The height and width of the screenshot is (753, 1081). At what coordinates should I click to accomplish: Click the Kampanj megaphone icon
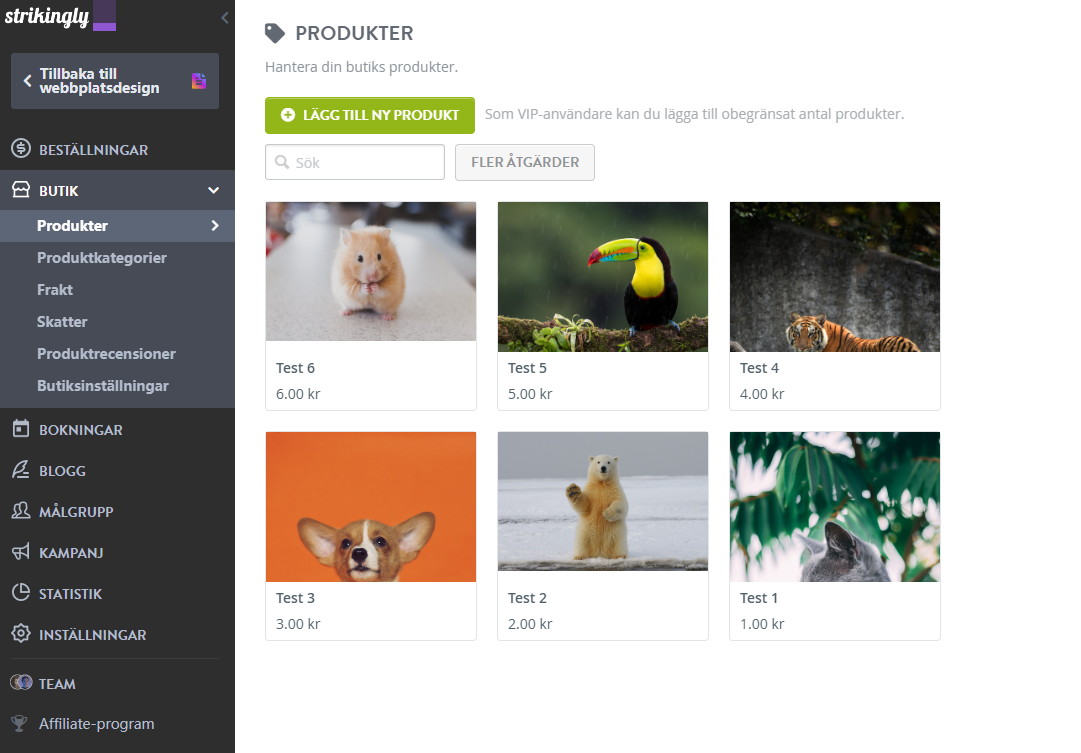click(21, 552)
